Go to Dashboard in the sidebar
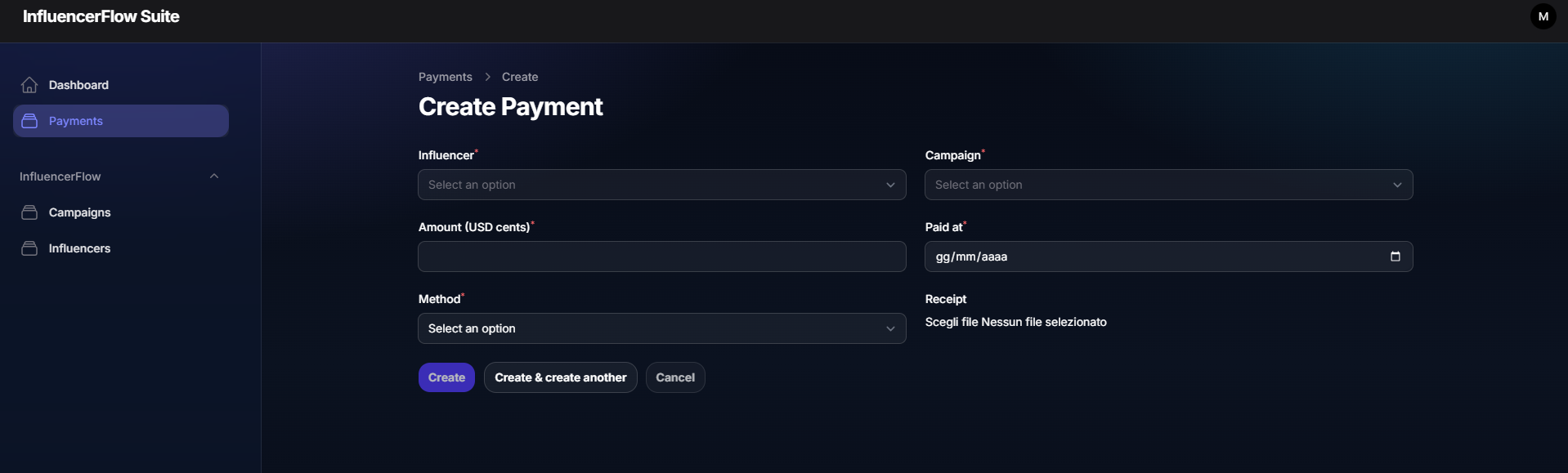 tap(121, 85)
